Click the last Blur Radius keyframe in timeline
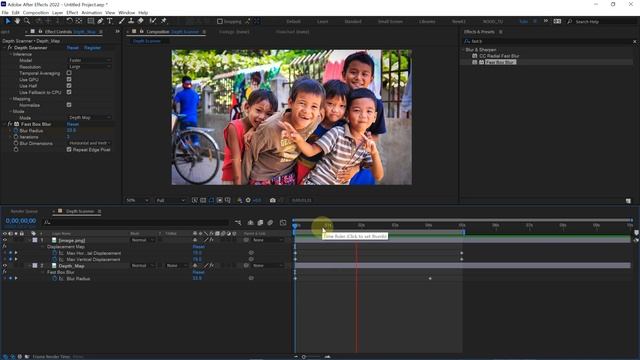 (430, 278)
